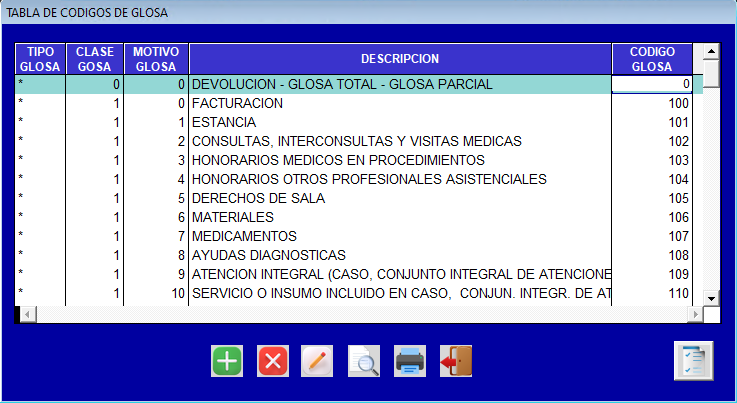Click motivo glosa cell 5
737x403 pixels.
[156, 198]
